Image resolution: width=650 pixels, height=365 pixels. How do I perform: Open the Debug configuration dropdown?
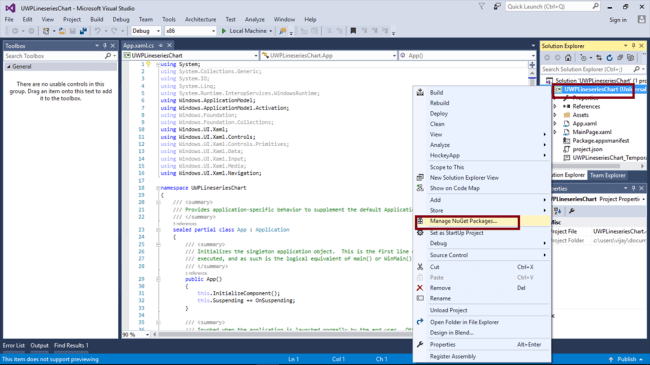pos(158,31)
